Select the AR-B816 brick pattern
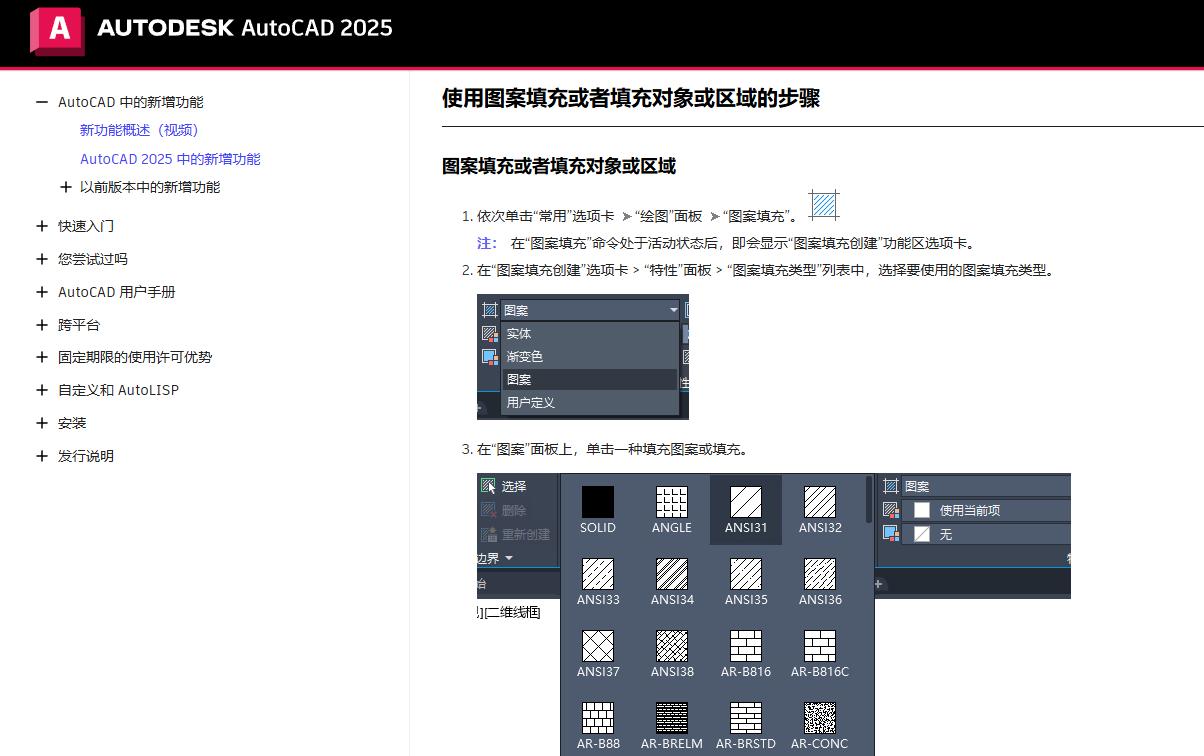 click(x=745, y=646)
